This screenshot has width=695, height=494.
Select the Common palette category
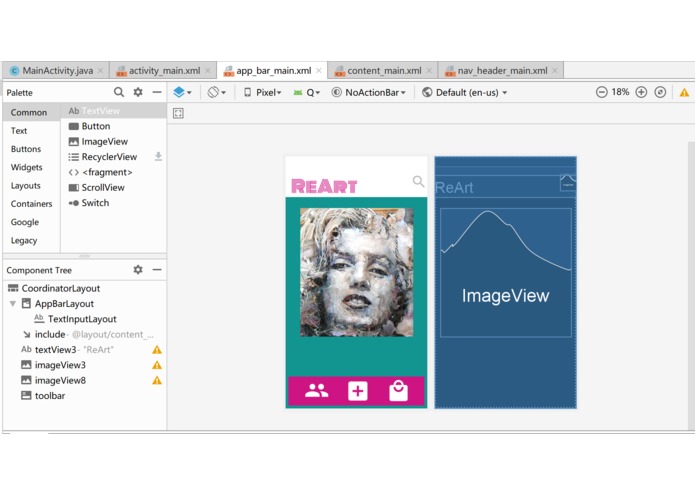click(x=29, y=112)
